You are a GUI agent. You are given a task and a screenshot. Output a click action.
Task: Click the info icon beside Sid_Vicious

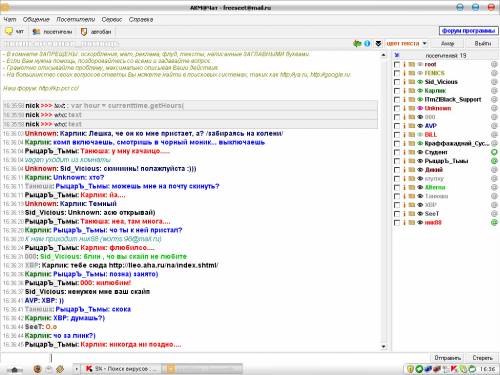tap(405, 82)
